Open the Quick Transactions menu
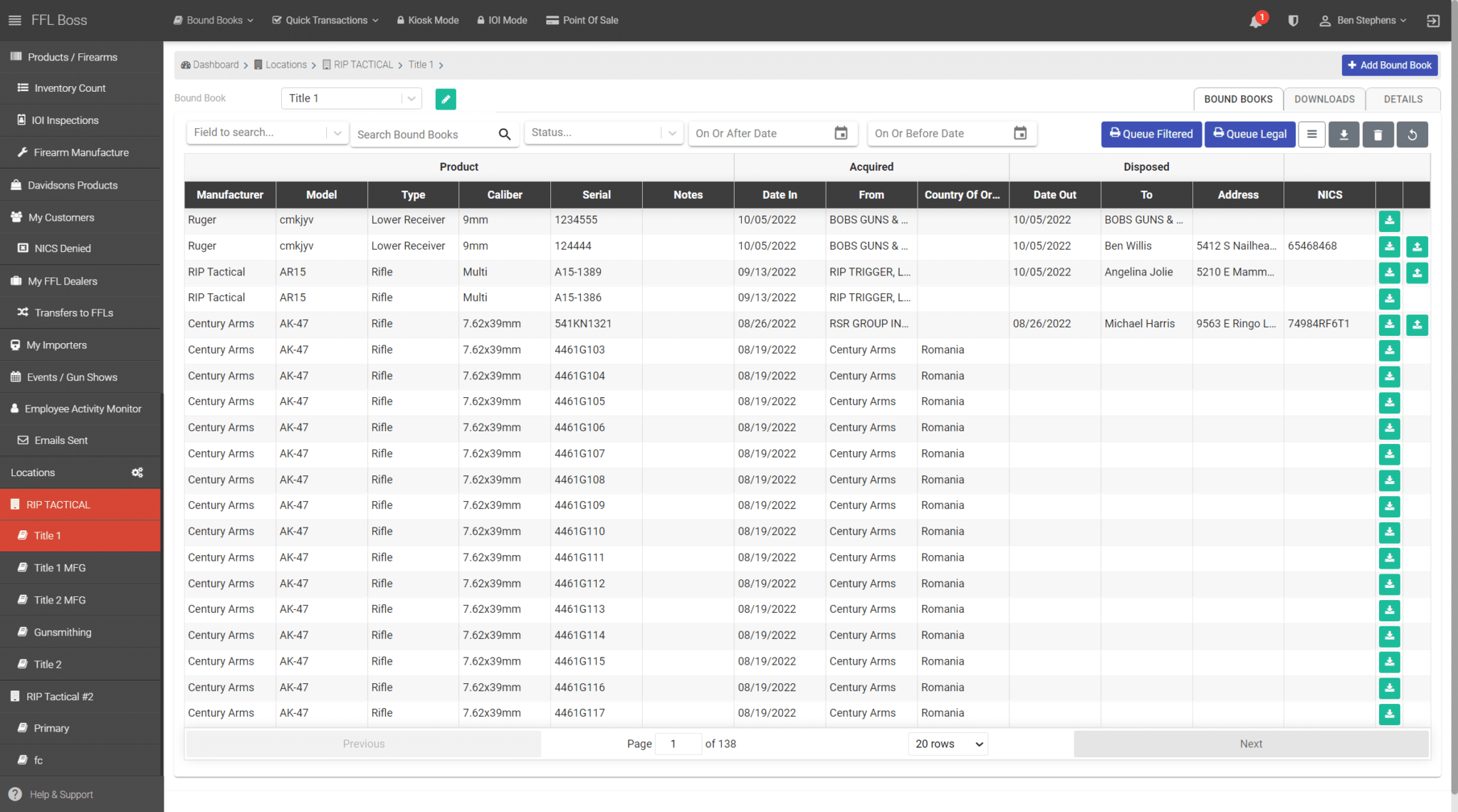Screen dimensions: 1458x812 click(x=325, y=21)
